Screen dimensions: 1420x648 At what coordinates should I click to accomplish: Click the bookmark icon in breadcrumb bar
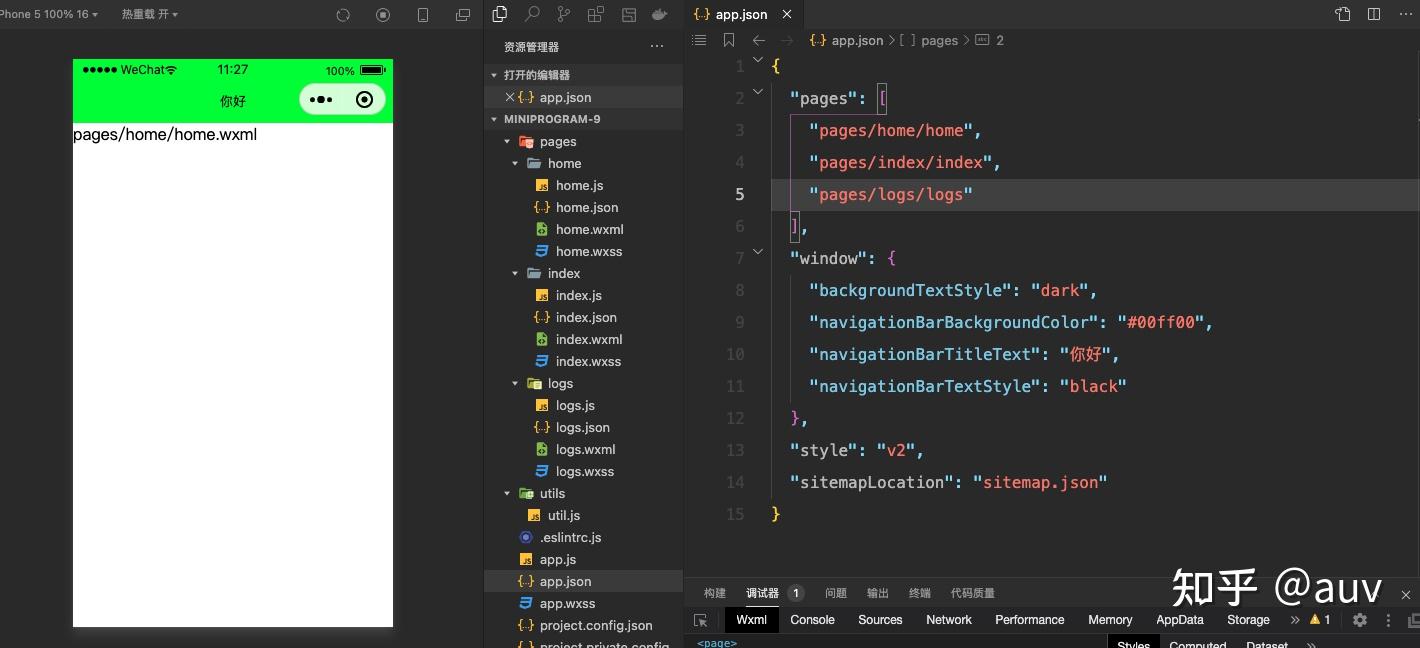pos(729,40)
